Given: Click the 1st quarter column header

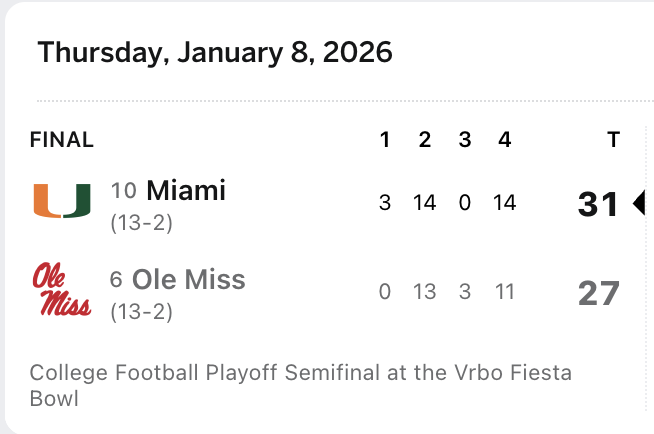Looking at the screenshot, I should coord(385,140).
